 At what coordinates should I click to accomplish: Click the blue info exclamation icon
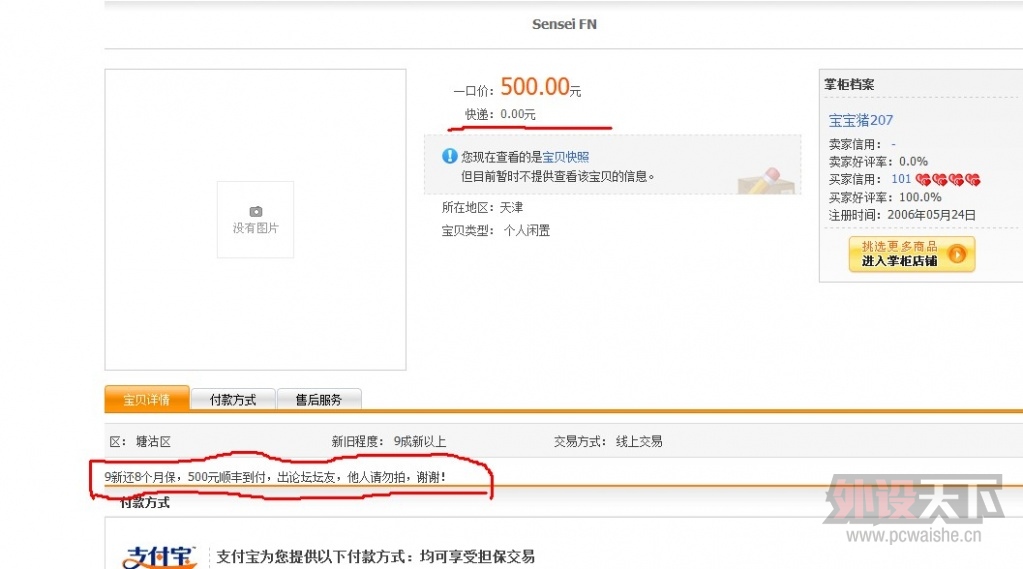[450, 156]
